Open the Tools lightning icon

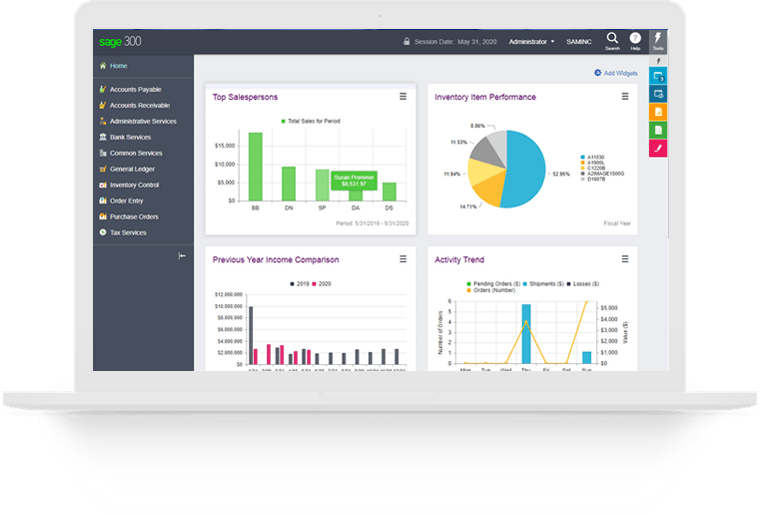pyautogui.click(x=658, y=41)
